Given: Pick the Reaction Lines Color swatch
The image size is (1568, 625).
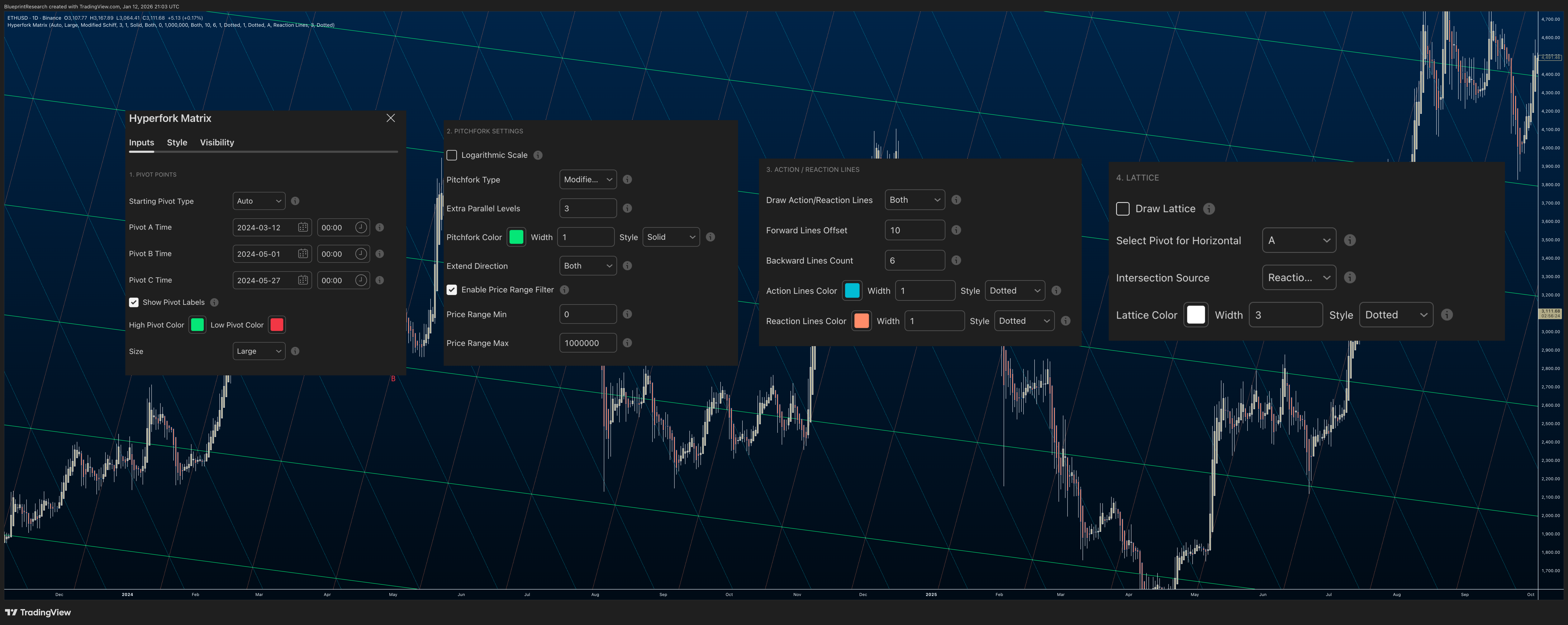Looking at the screenshot, I should [861, 321].
